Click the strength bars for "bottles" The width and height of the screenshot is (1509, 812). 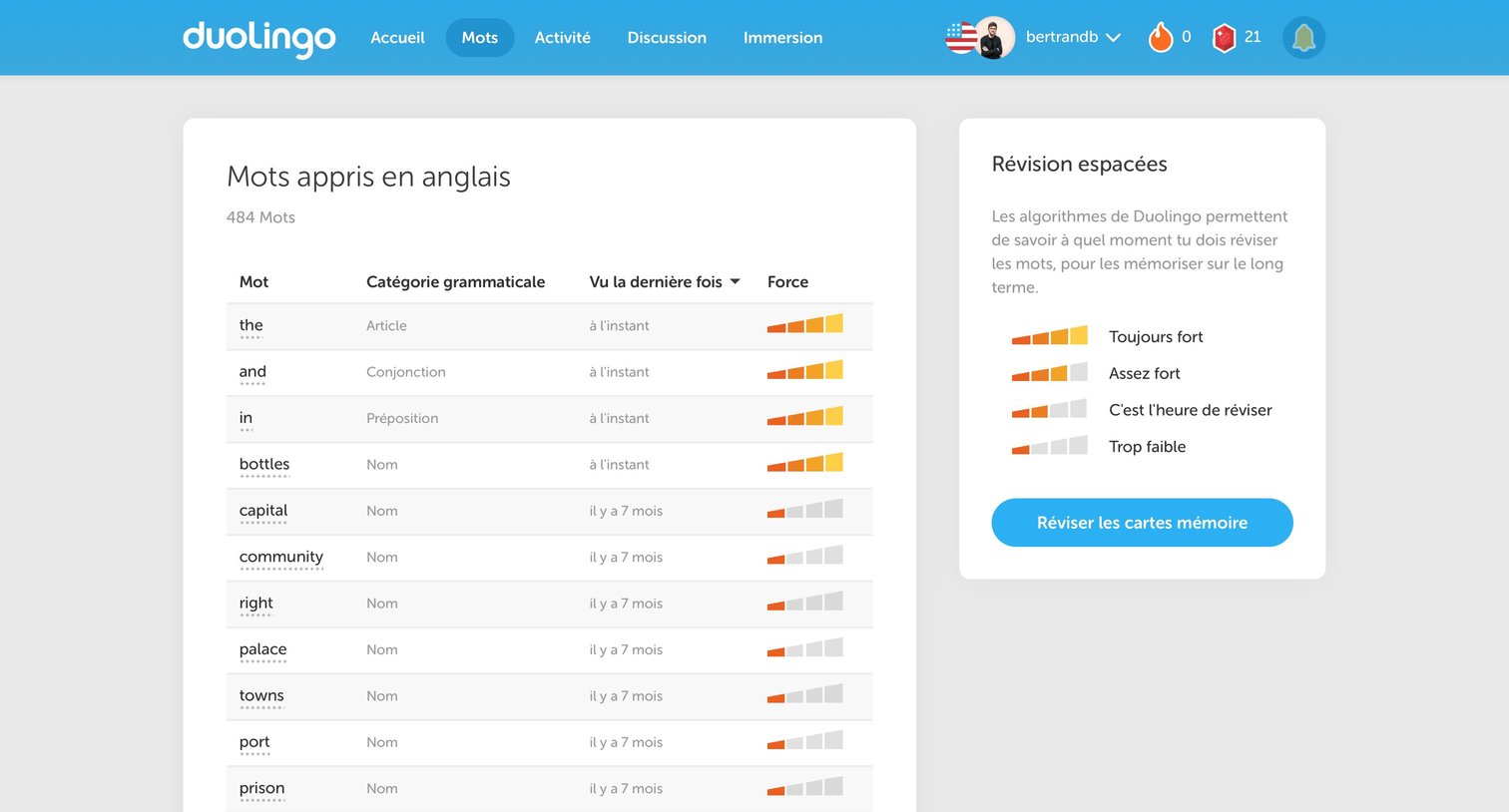(805, 462)
